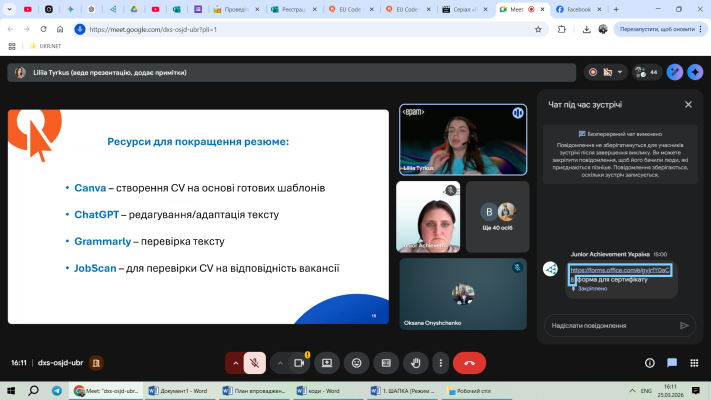The image size is (711, 400).
Task: Reload the Meet page
Action: click(43, 29)
